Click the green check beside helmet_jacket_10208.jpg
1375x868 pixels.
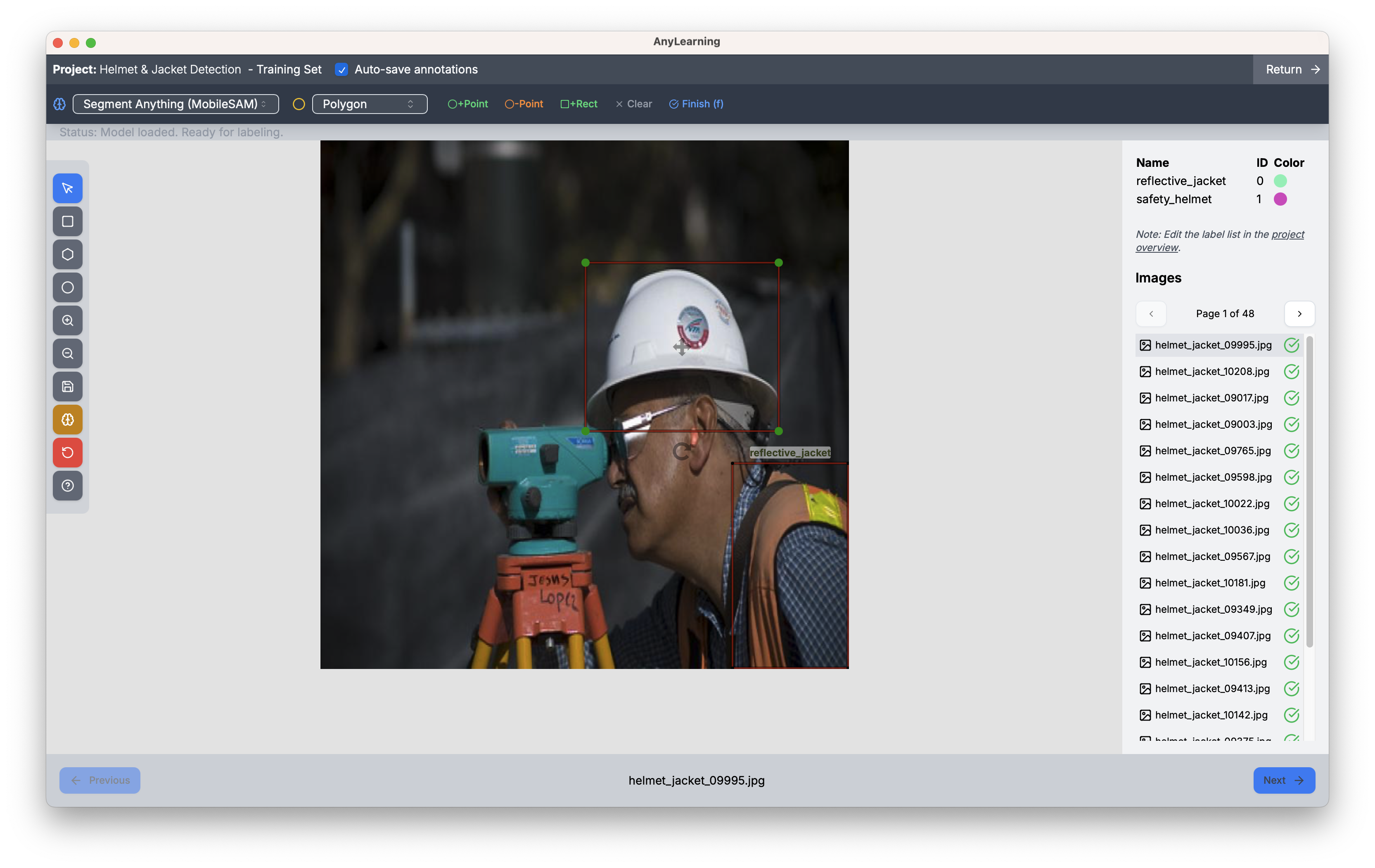point(1291,372)
